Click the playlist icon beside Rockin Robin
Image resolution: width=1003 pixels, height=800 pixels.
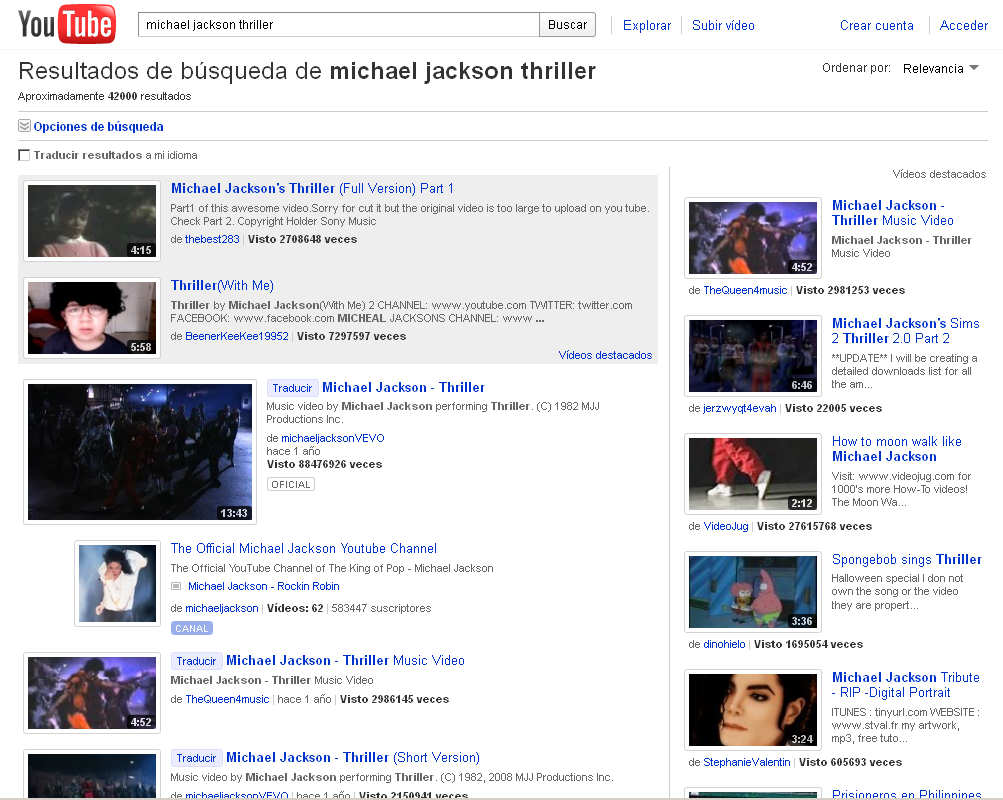tap(176, 587)
